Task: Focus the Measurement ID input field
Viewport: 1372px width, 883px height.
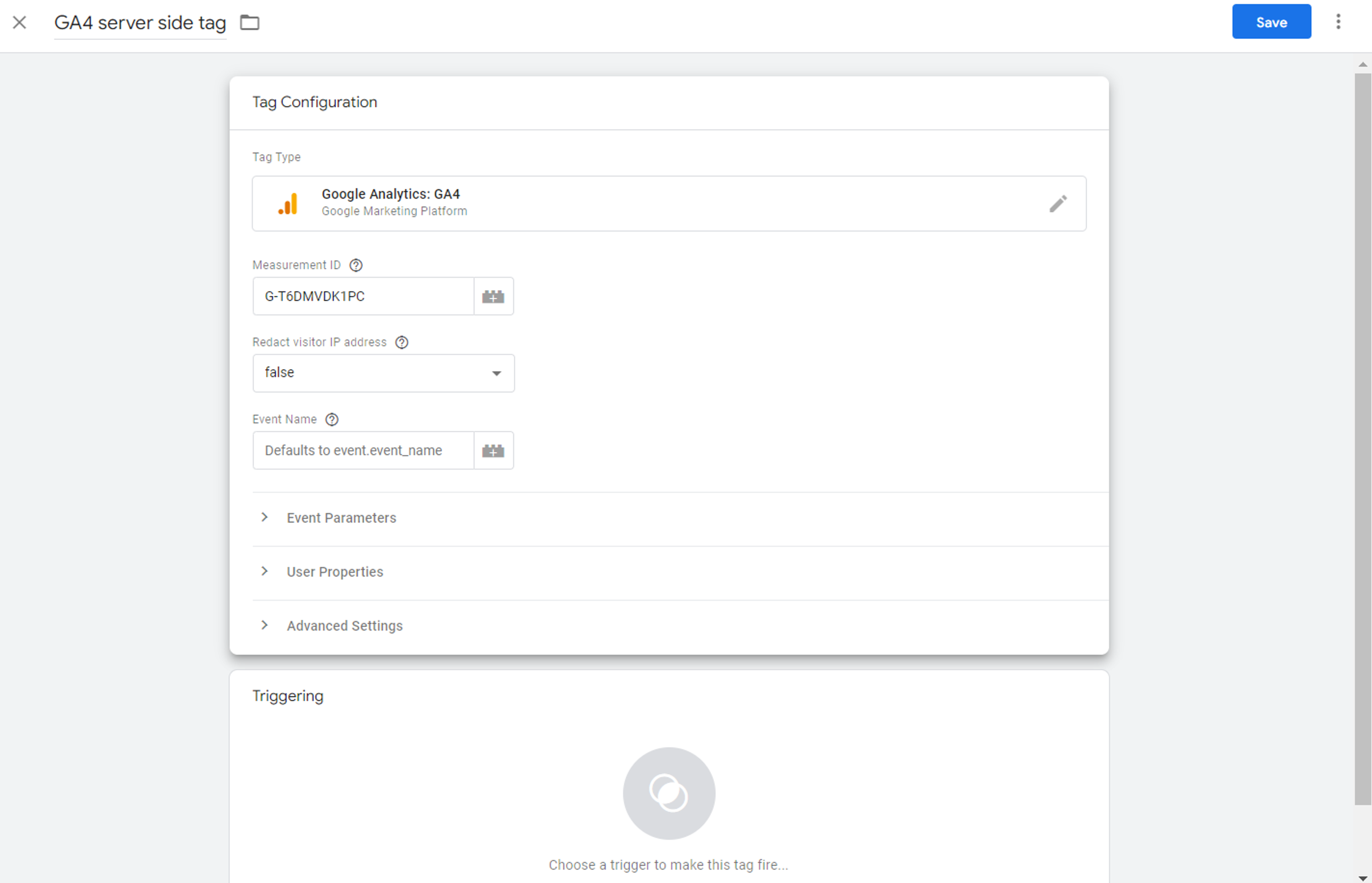Action: coord(363,296)
